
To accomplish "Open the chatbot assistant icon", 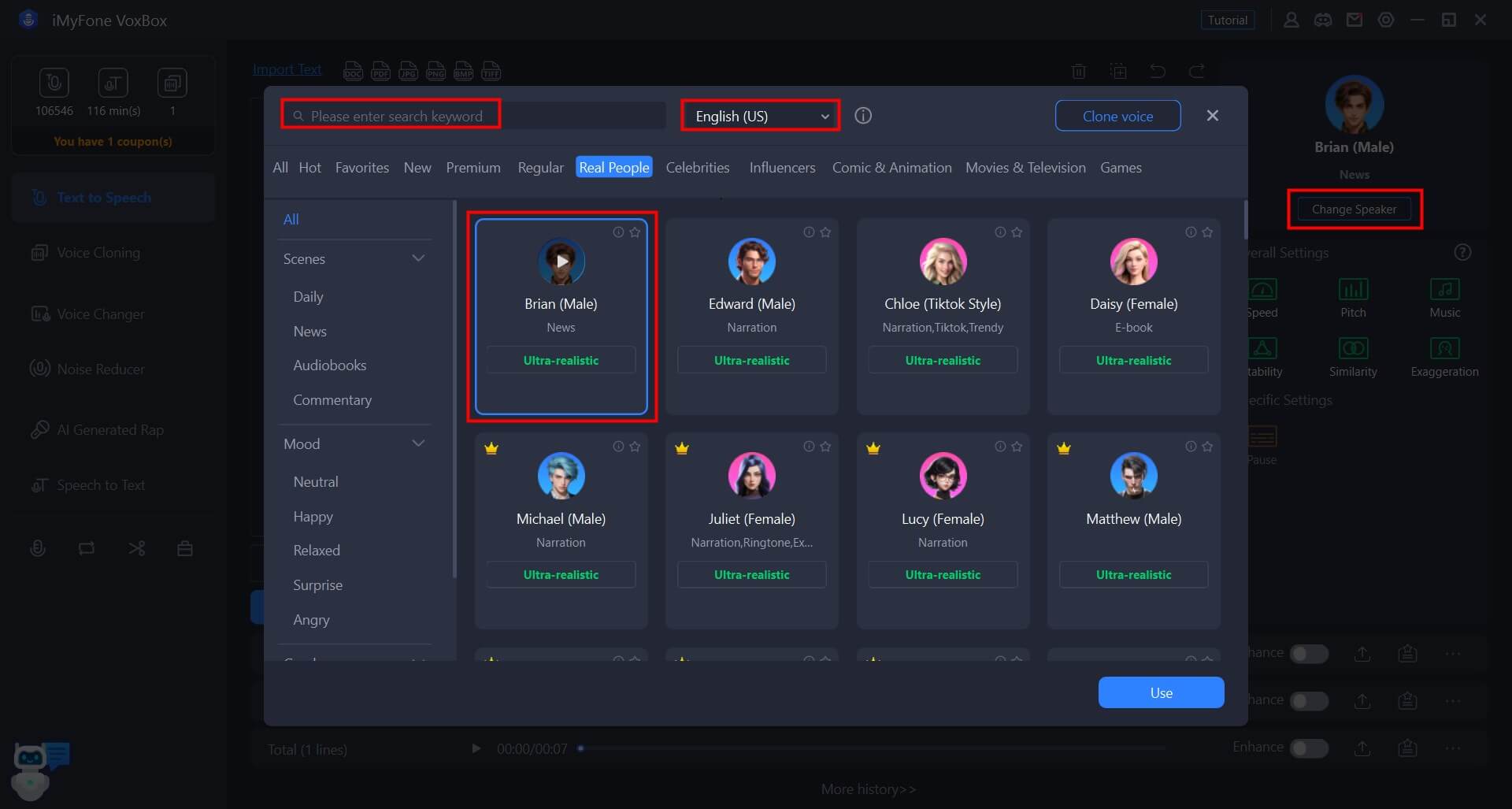I will (x=40, y=770).
